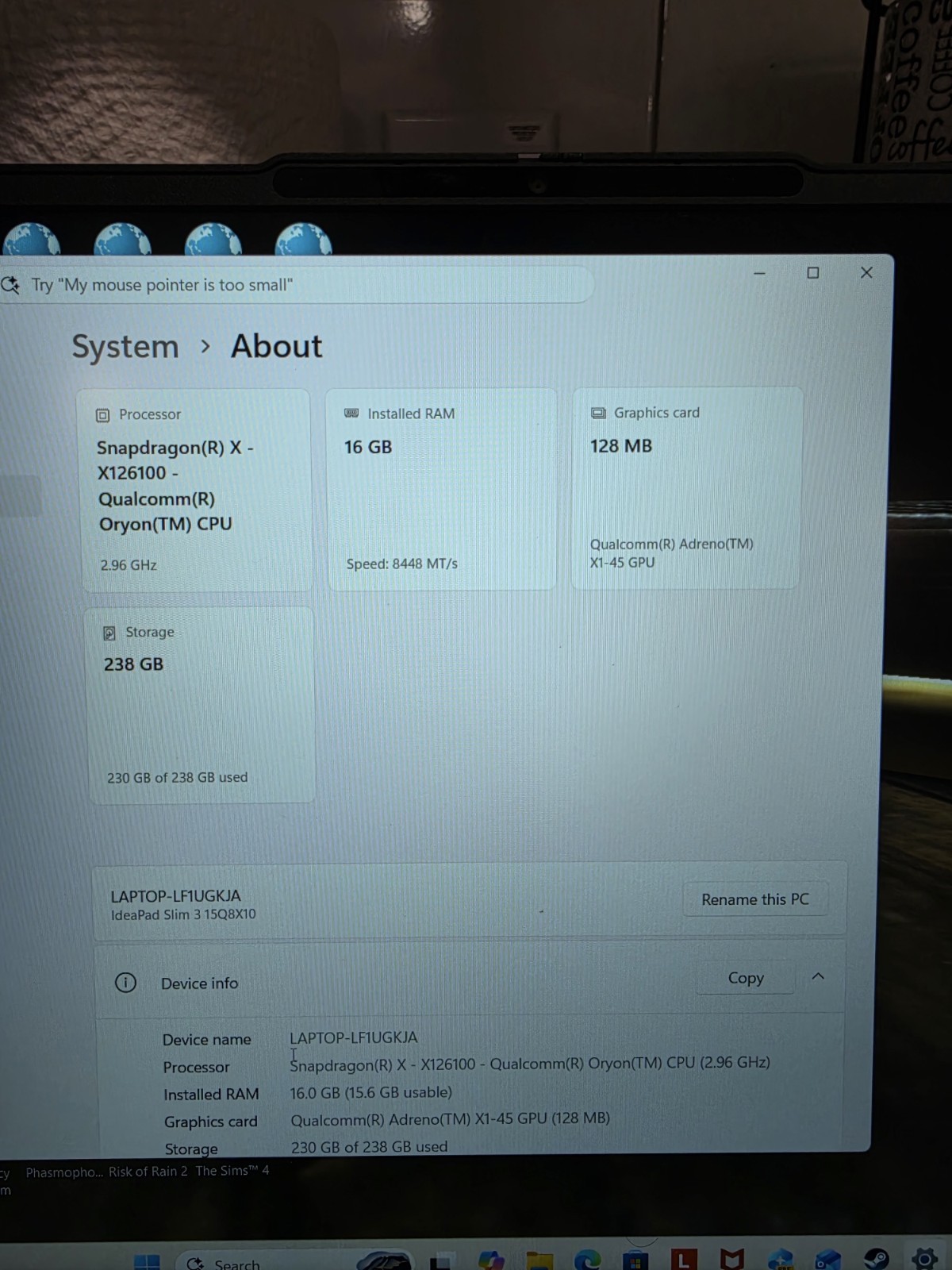
Task: Copy the device info
Action: 746,978
